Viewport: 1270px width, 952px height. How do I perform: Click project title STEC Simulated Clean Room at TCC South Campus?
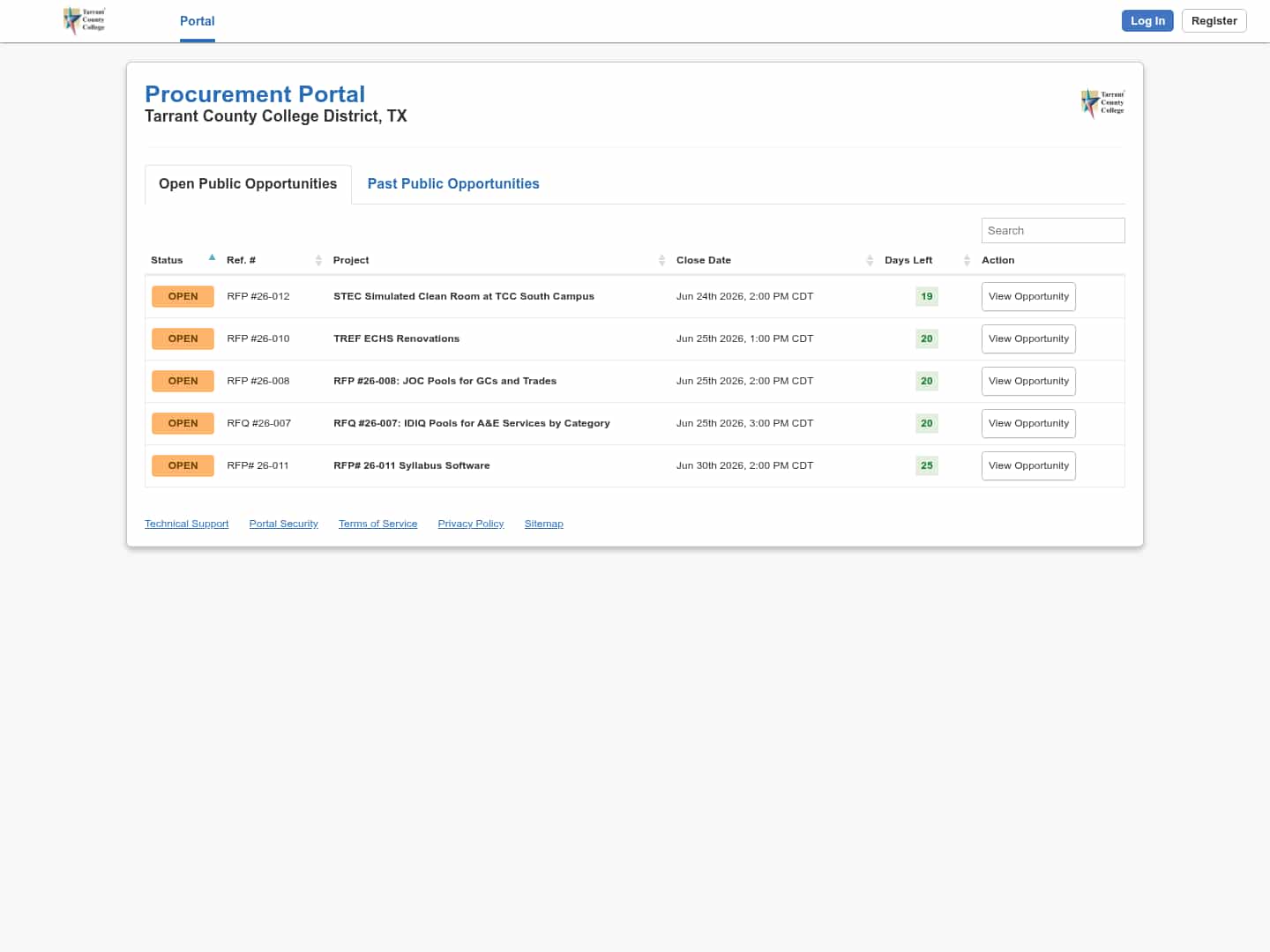pos(464,296)
